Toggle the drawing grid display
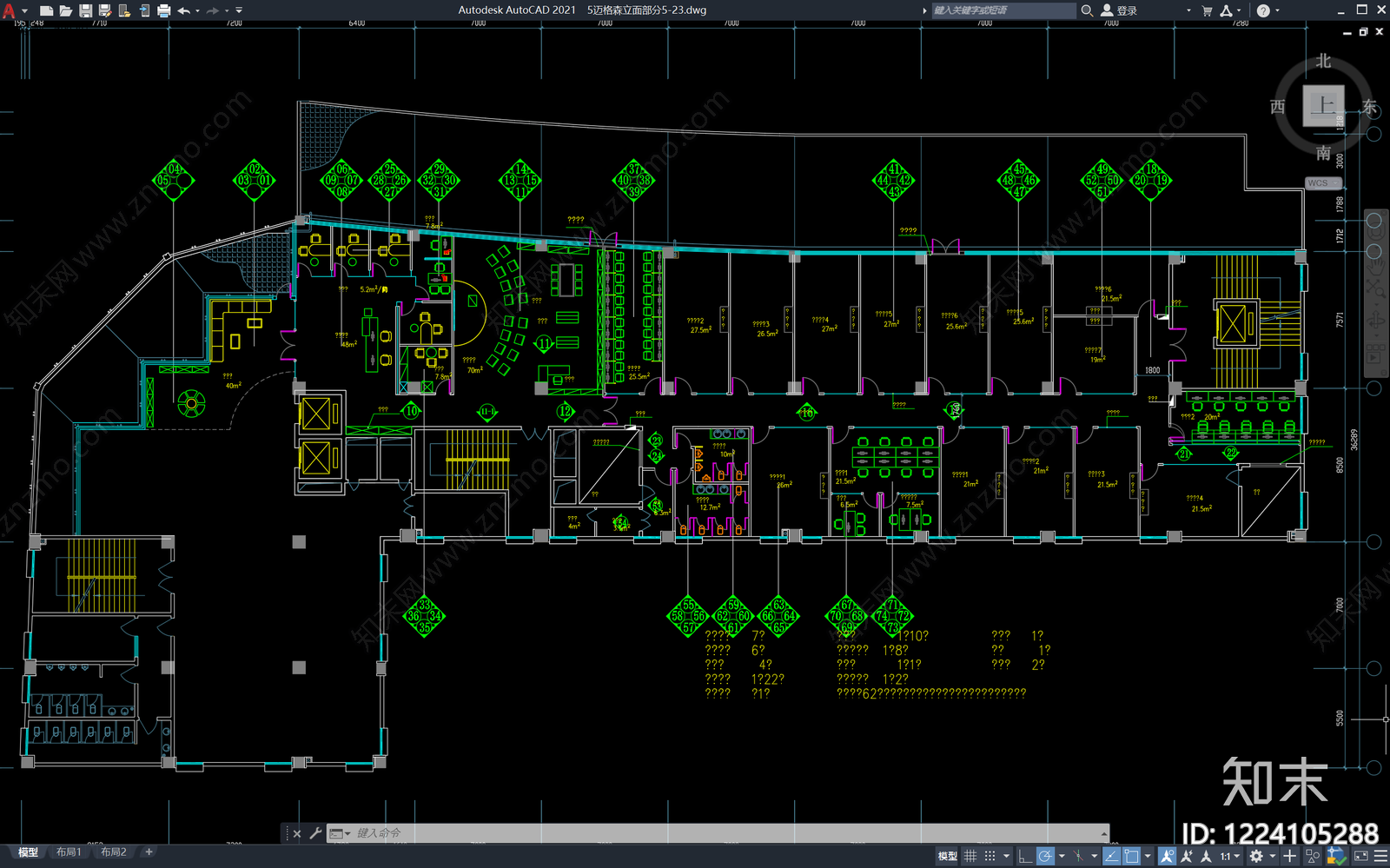The width and height of the screenshot is (1390, 868). point(970,856)
